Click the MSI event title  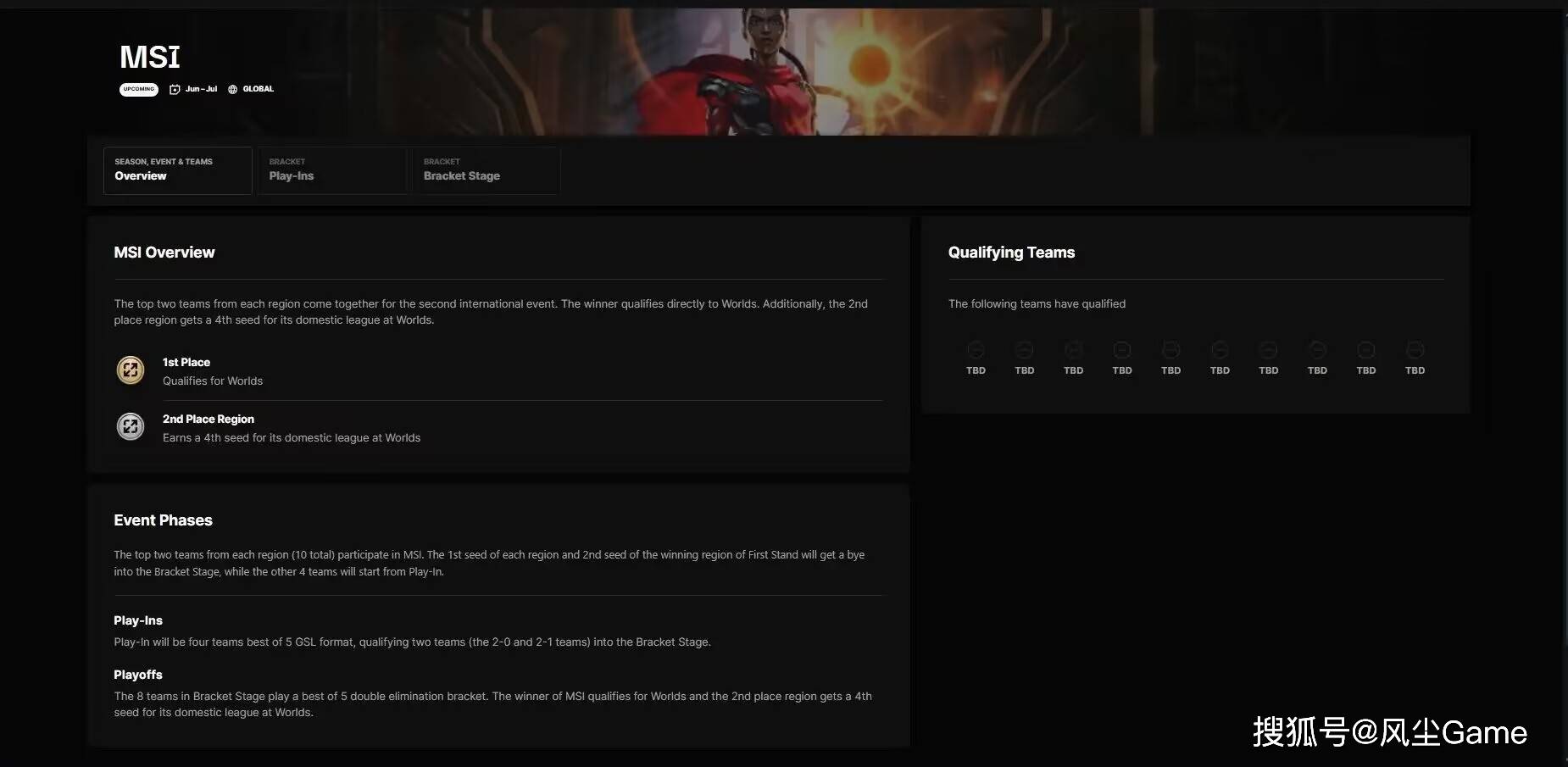click(150, 57)
